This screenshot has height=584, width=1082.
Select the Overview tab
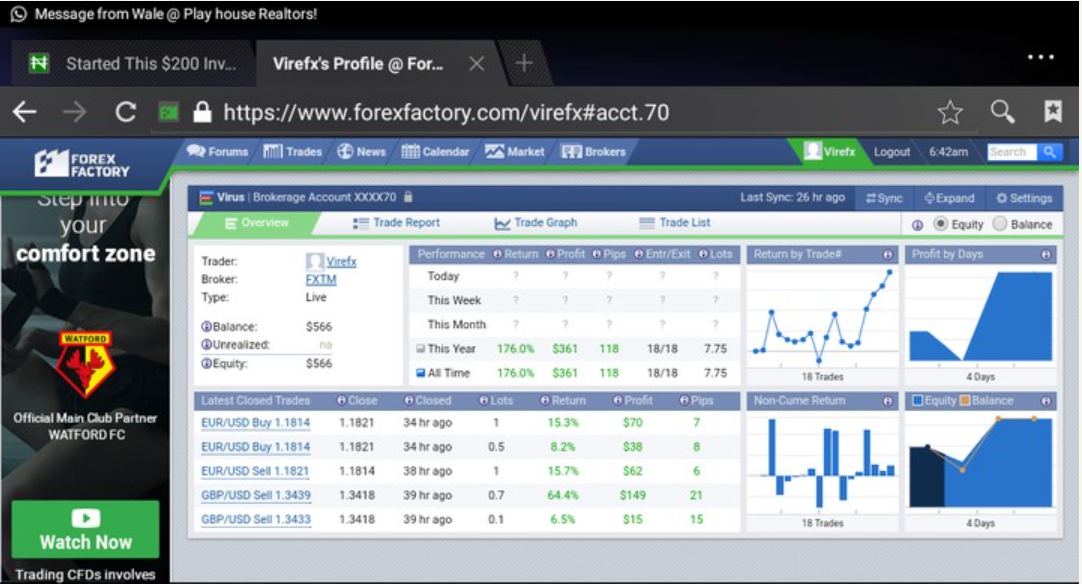257,223
